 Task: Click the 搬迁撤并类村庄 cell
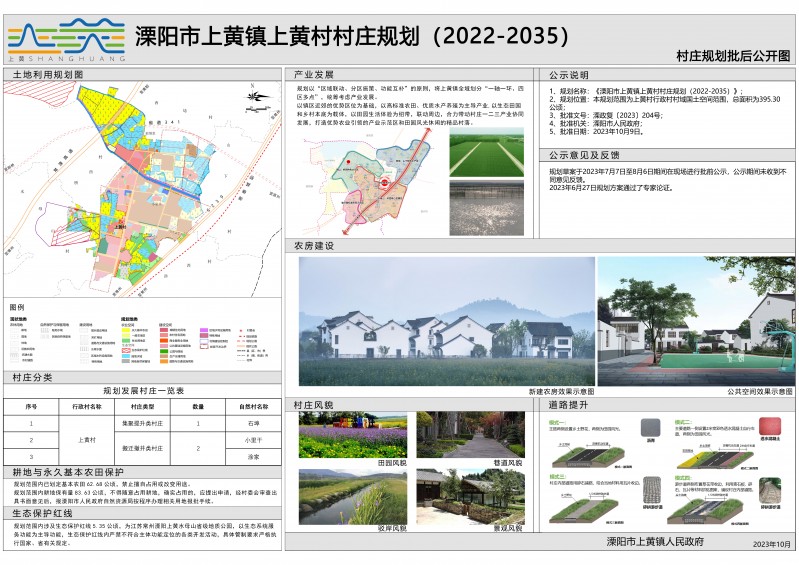point(143,448)
